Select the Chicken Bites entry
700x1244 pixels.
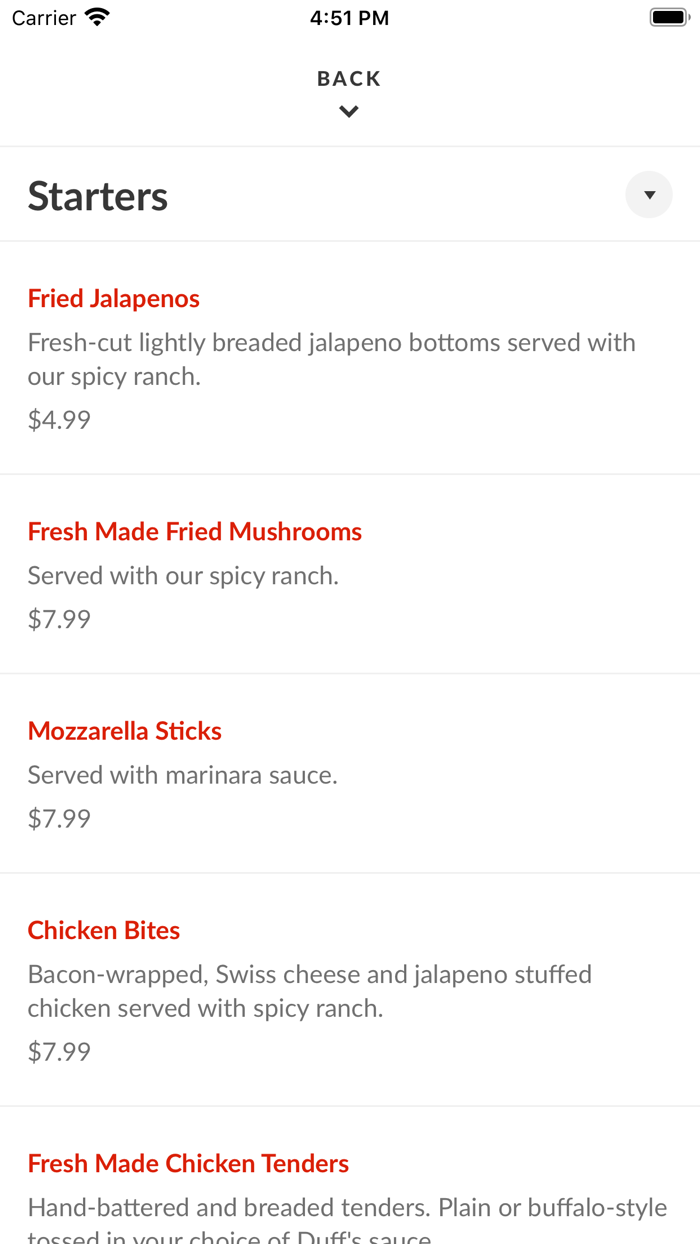coord(103,929)
